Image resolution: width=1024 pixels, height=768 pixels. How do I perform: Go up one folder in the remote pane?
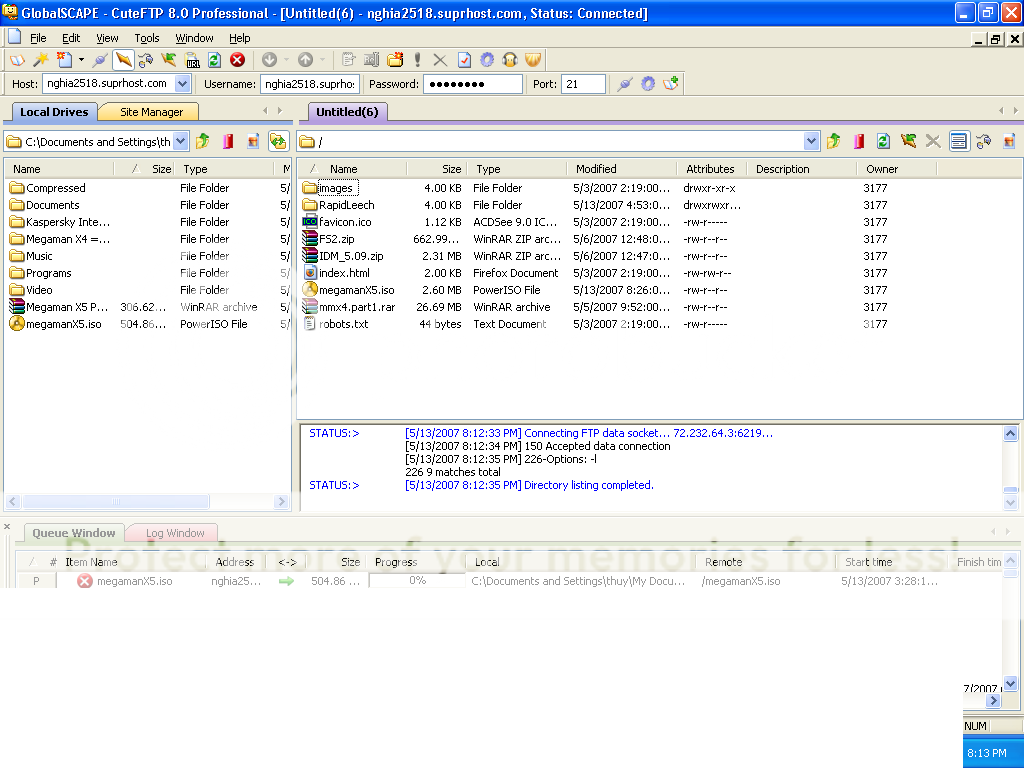[x=833, y=142]
